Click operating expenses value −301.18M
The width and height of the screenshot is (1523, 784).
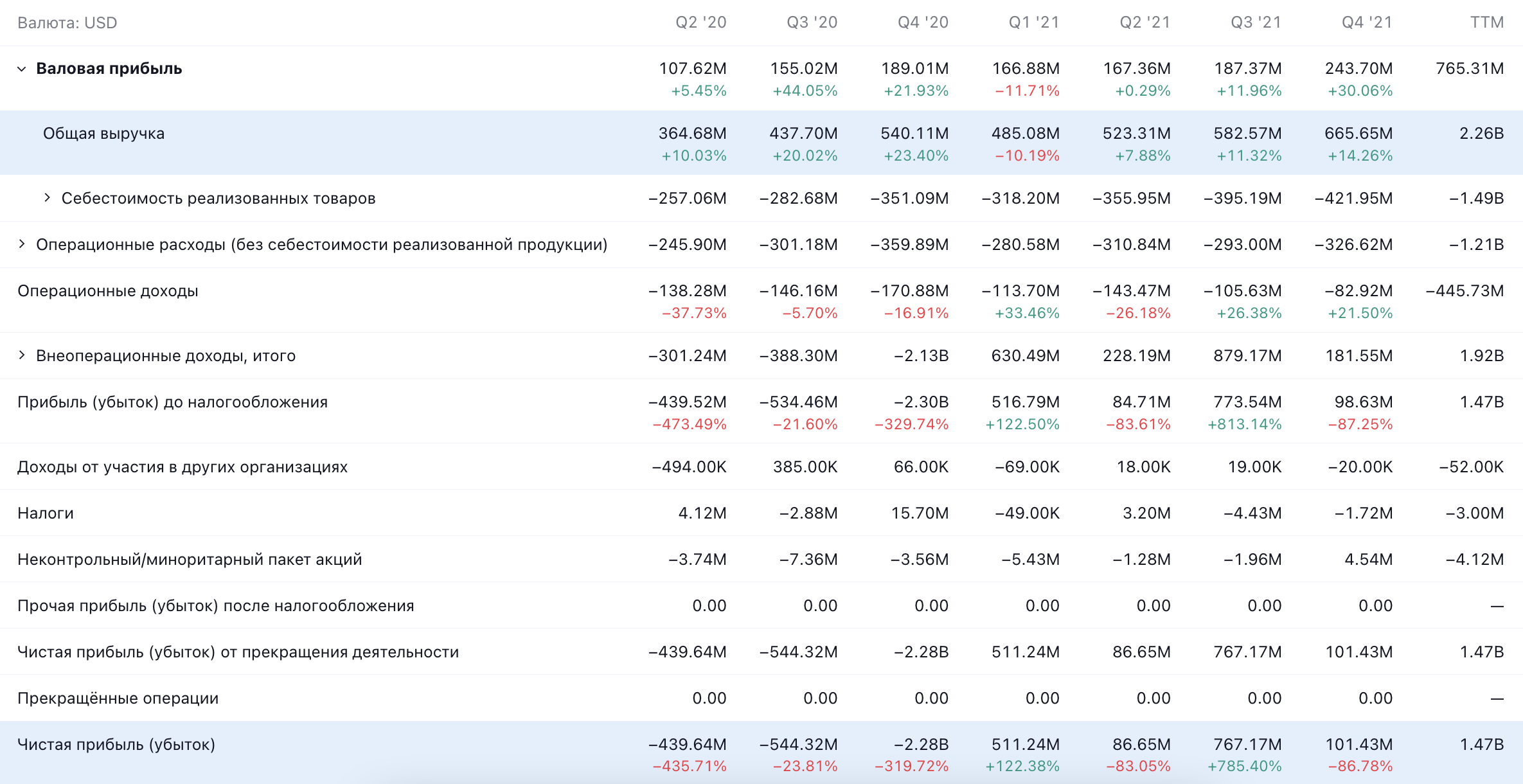click(799, 244)
